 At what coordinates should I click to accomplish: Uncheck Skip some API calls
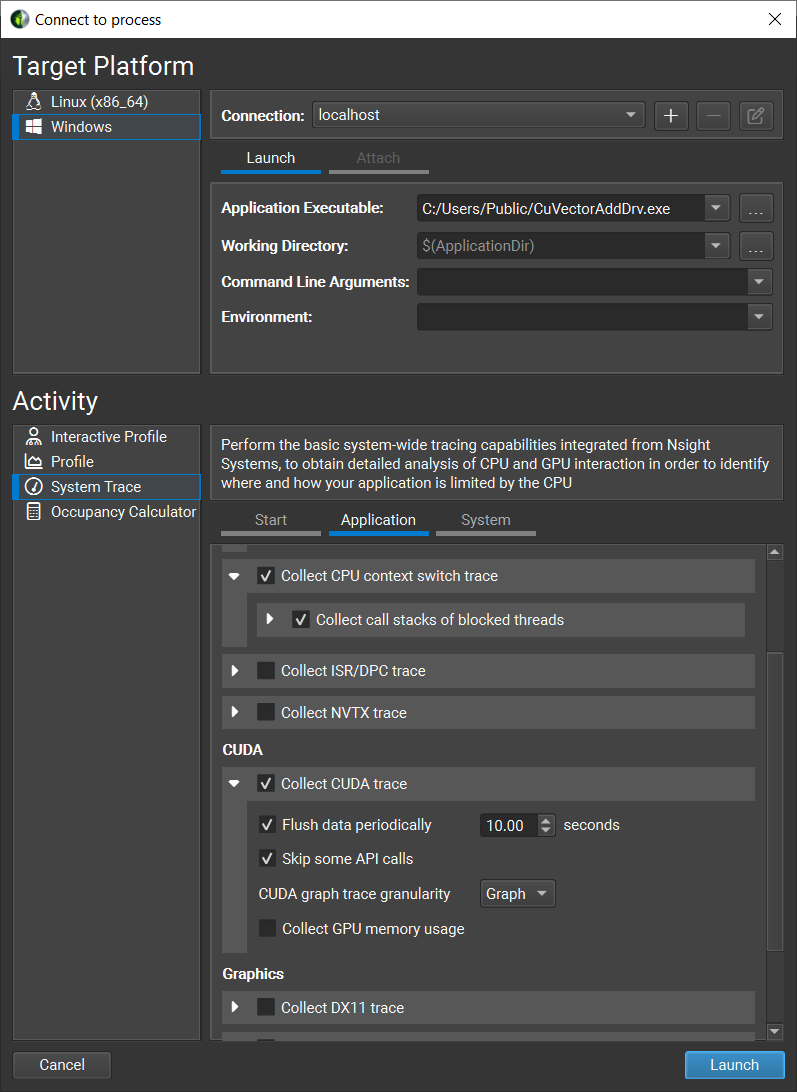(x=268, y=859)
